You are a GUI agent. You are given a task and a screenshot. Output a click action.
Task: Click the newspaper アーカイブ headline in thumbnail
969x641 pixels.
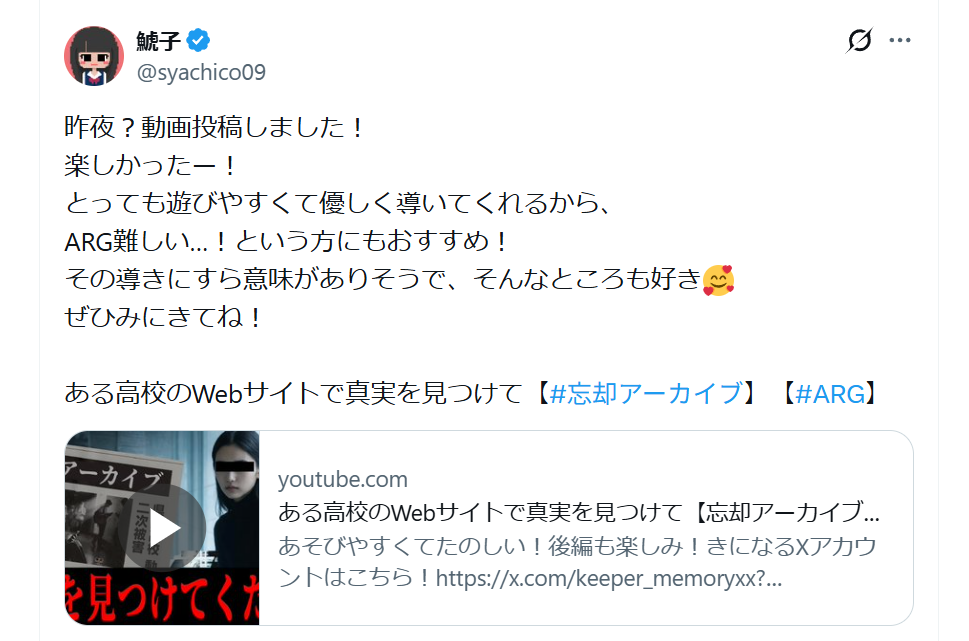(116, 476)
